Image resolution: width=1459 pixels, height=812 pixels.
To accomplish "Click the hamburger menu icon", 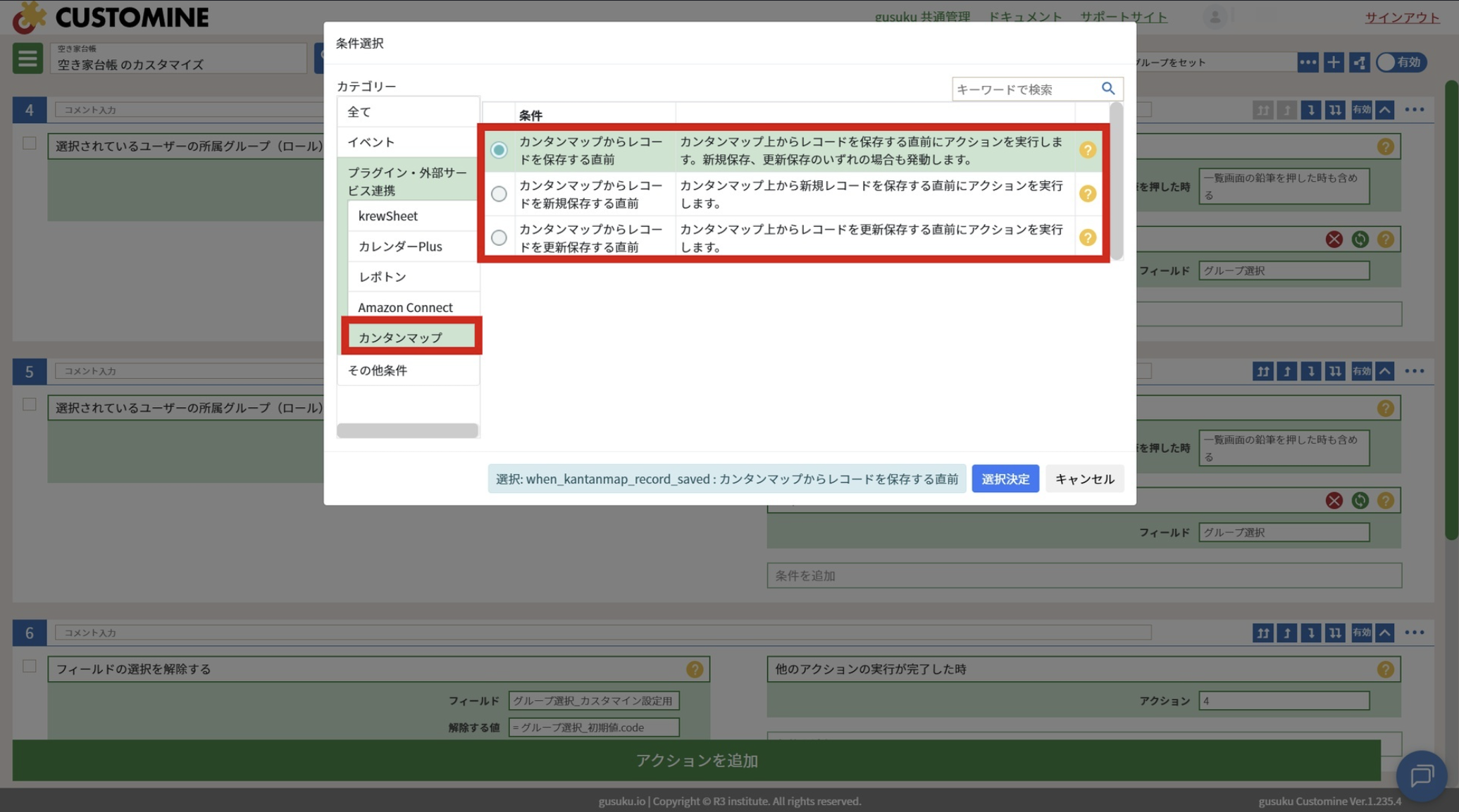I will pos(27,58).
